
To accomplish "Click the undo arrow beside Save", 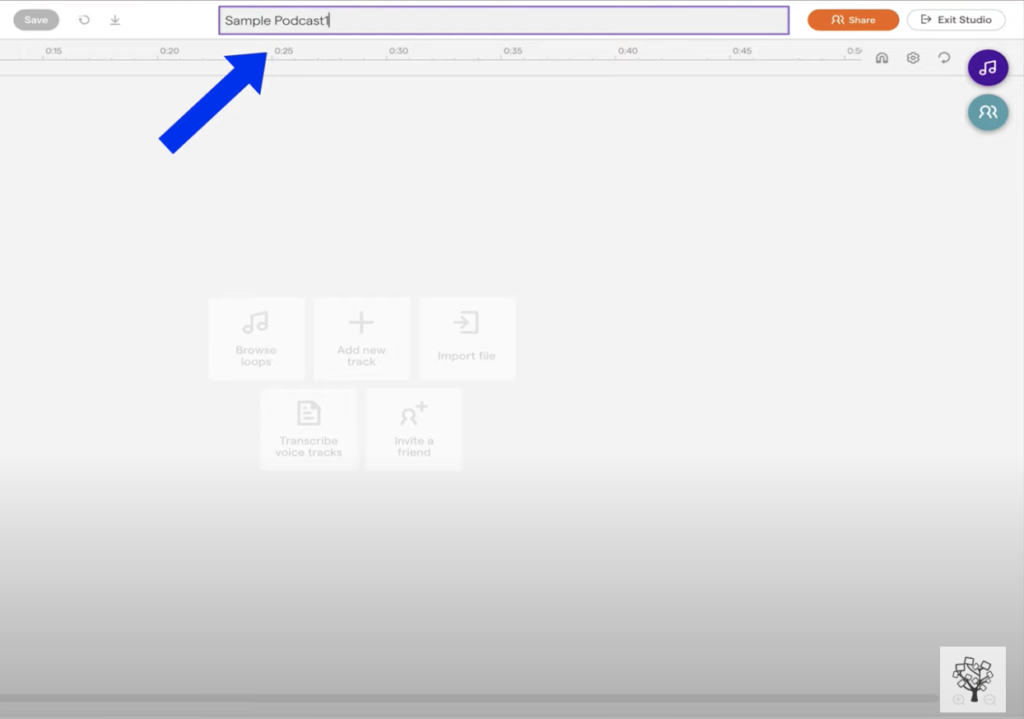I will pos(84,20).
